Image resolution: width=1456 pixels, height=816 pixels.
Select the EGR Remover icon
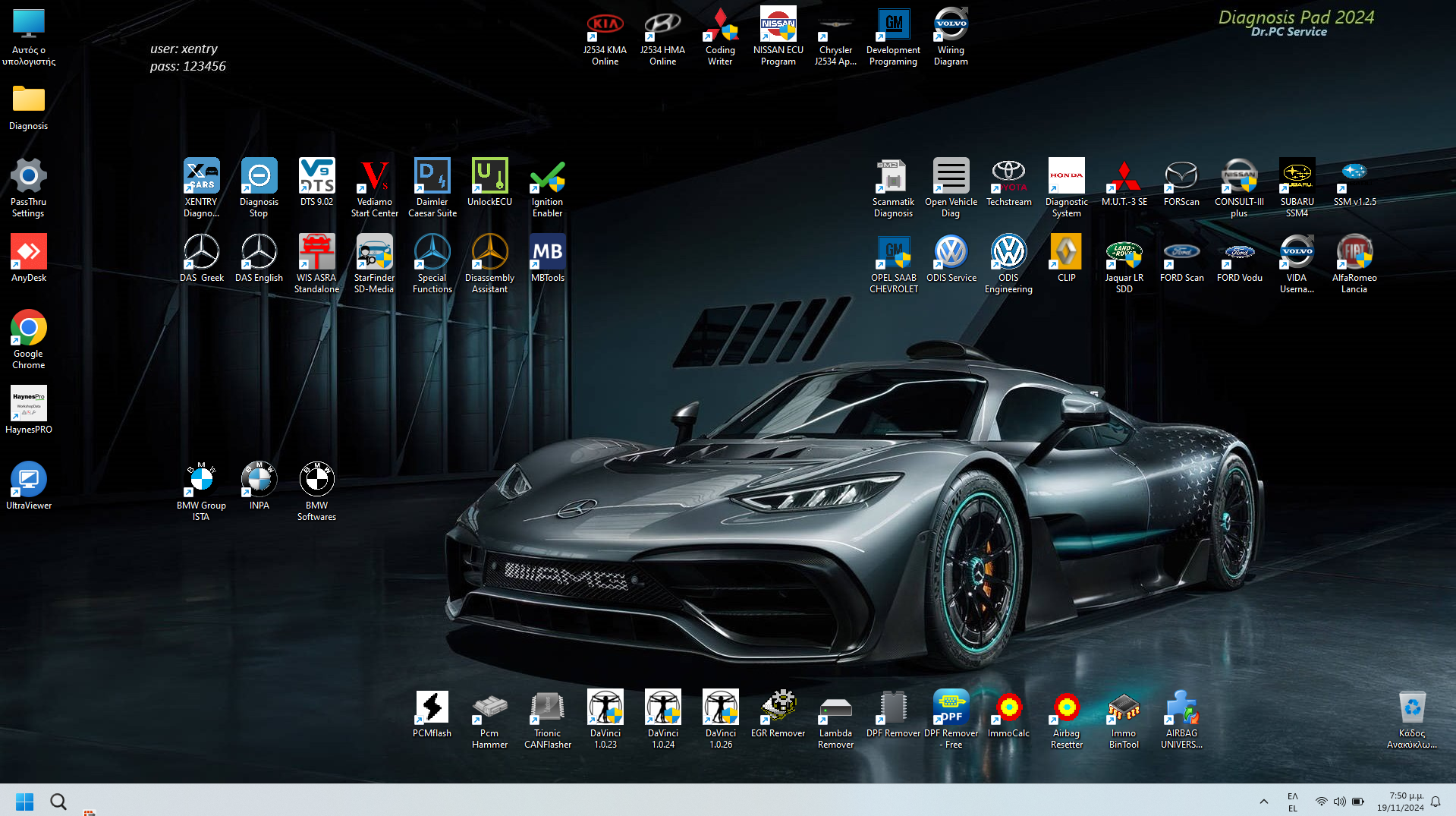[x=778, y=714]
